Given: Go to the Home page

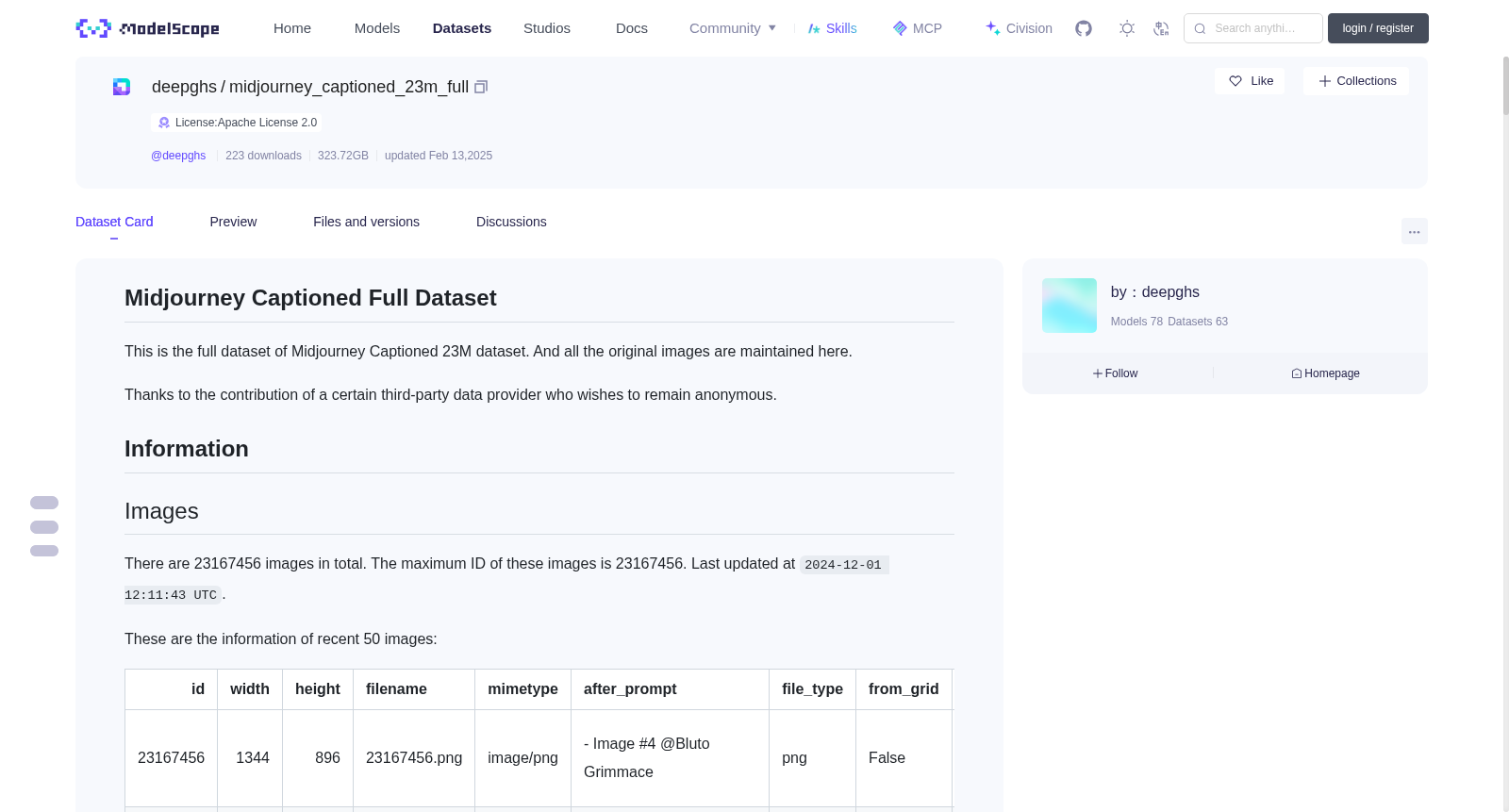Looking at the screenshot, I should [x=292, y=28].
